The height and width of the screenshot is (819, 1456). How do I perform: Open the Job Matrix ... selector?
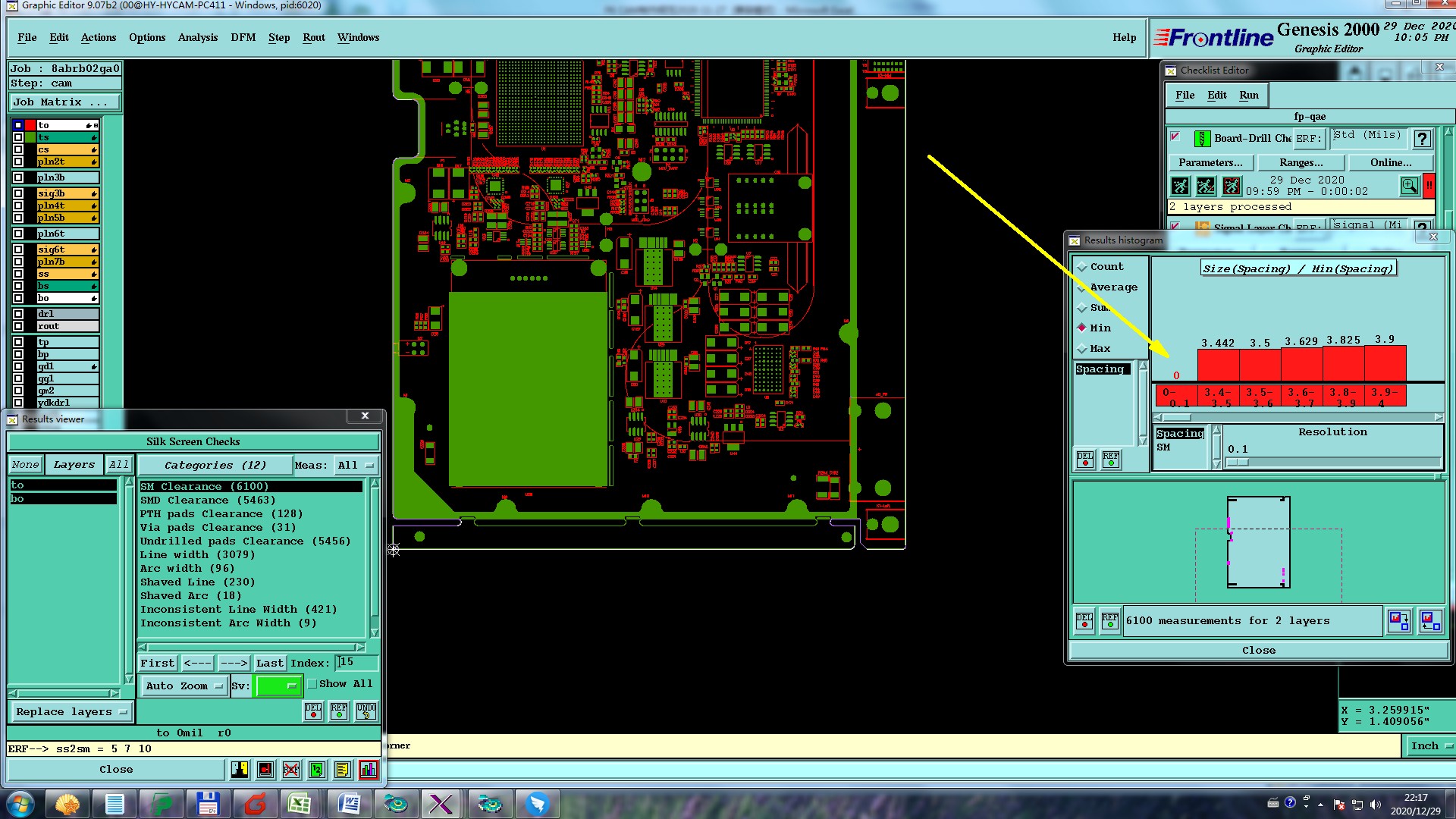65,102
